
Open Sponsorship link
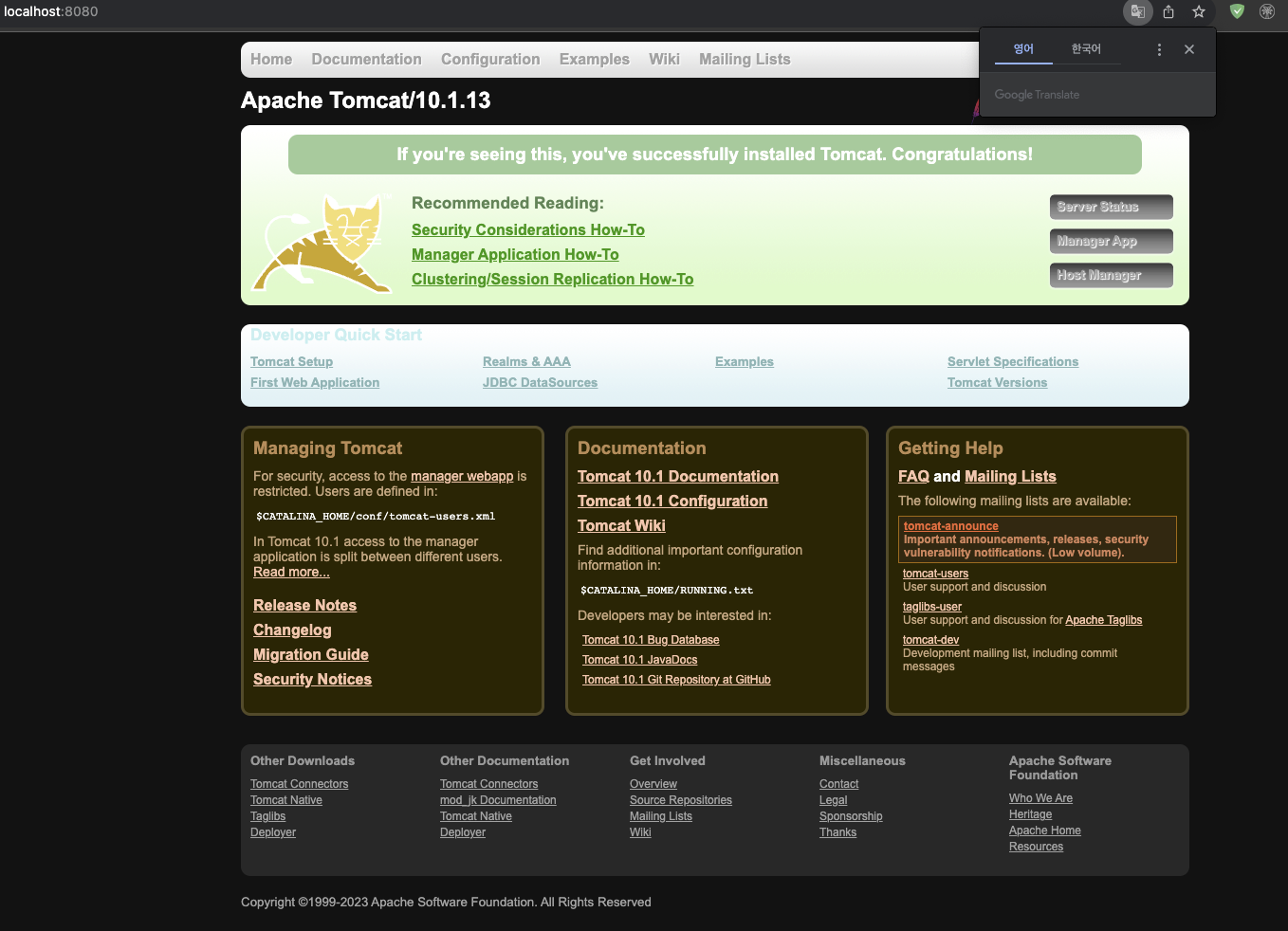tap(851, 816)
